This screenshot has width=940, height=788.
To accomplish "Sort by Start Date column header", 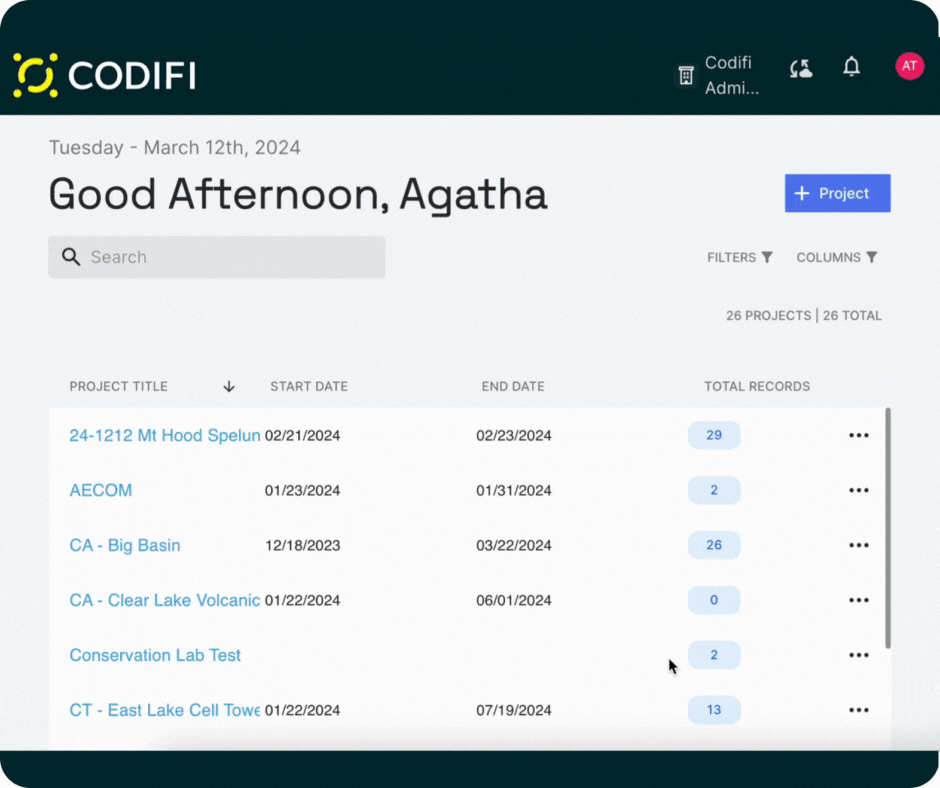I will pos(309,386).
